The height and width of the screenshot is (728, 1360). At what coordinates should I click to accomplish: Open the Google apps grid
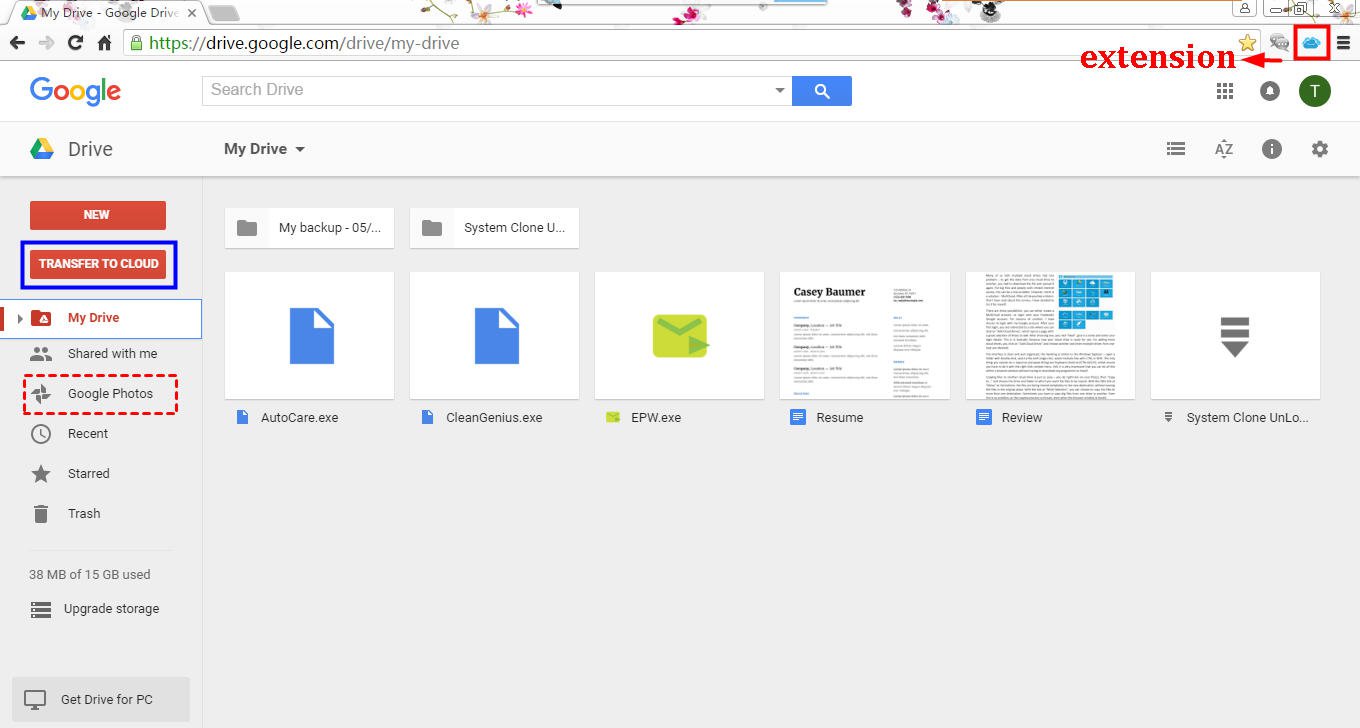[1225, 91]
